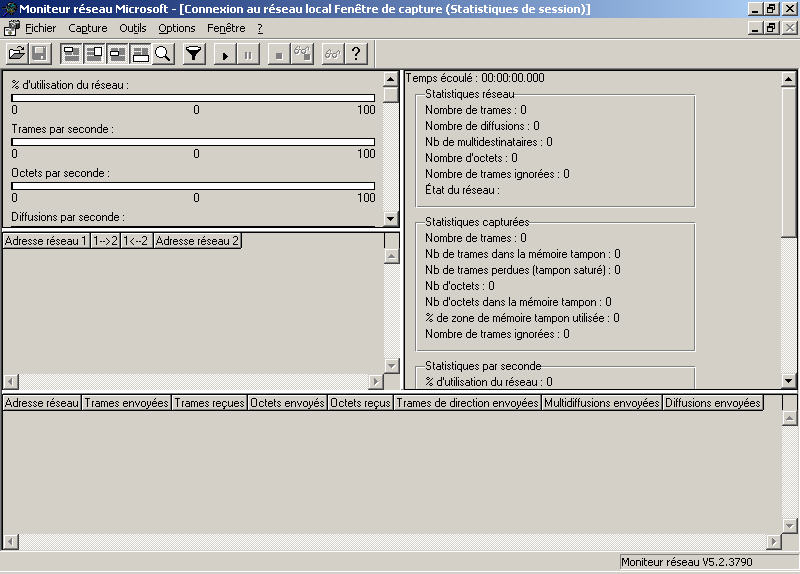This screenshot has width=800, height=574.
Task: Click the Diffusions envoyées column header
Action: (712, 403)
